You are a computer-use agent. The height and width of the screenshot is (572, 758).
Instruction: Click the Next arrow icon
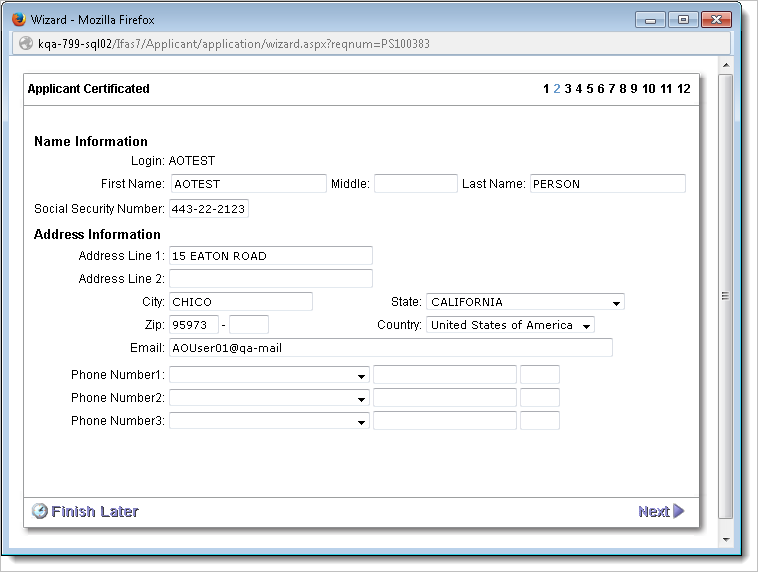tap(679, 511)
